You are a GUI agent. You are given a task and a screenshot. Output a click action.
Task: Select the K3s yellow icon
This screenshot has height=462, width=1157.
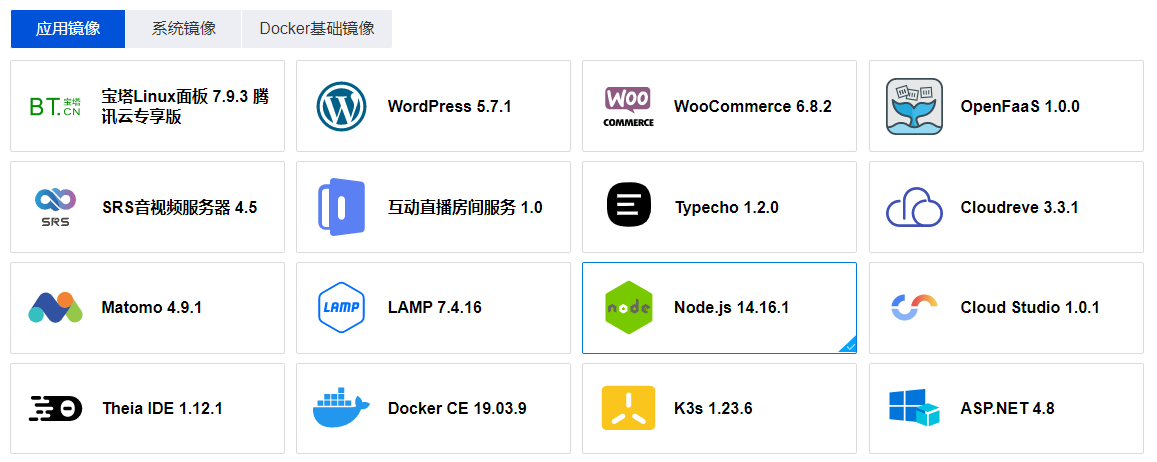tap(628, 407)
